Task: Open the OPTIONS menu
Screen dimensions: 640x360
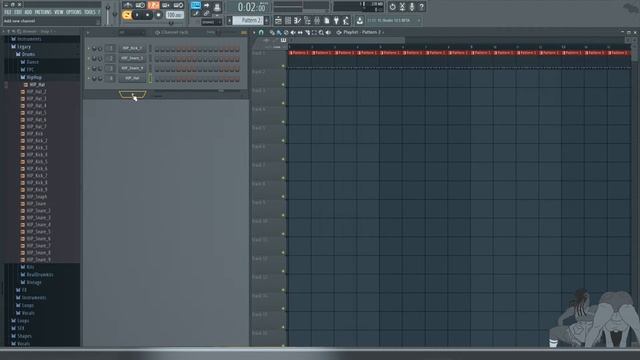Action: [73, 12]
